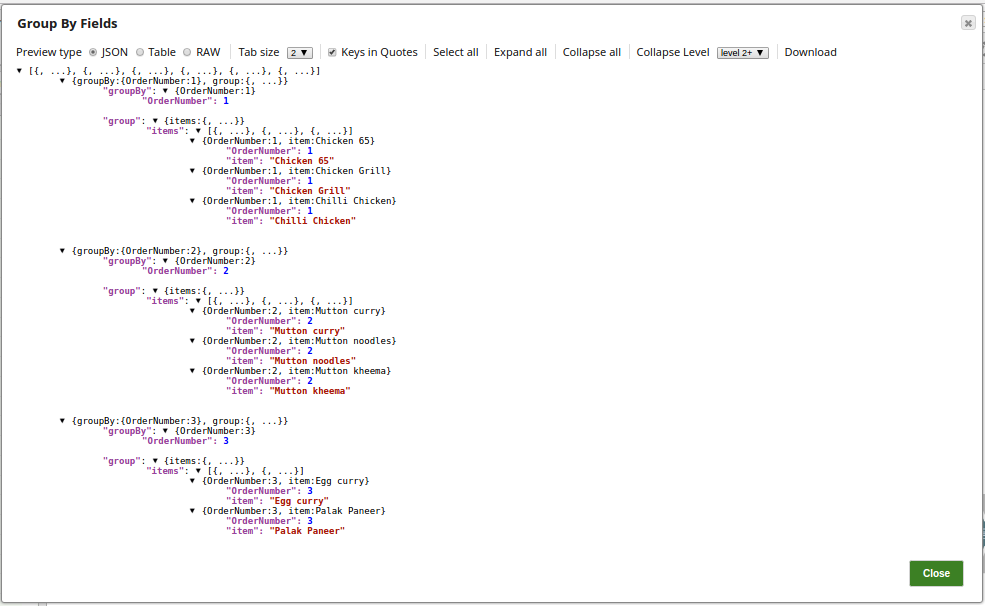Viewport: 985px width, 606px height.
Task: Click Expand all in the toolbar
Action: 520,52
